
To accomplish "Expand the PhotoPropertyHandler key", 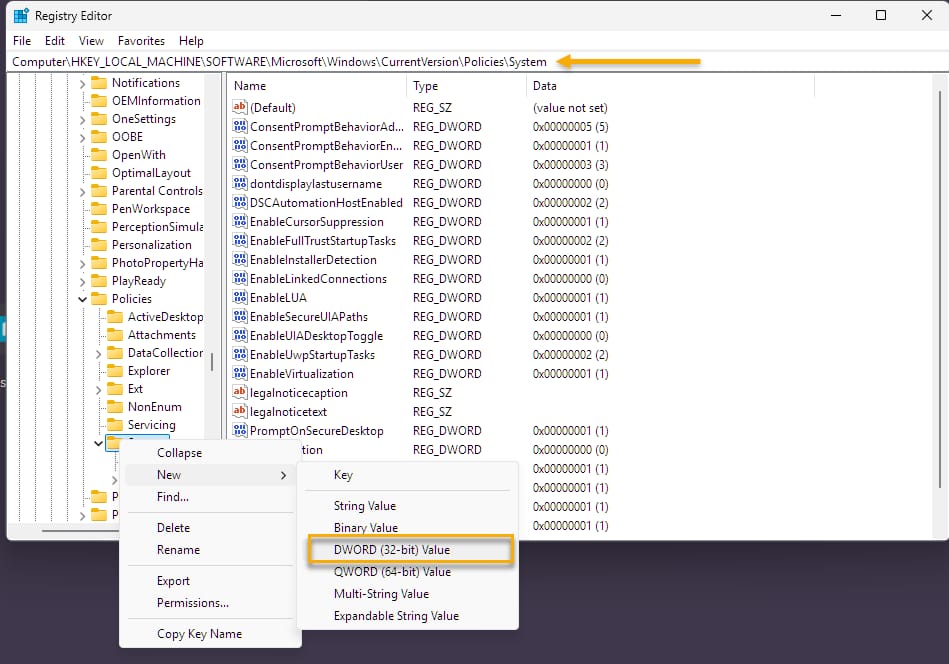I will pos(83,264).
